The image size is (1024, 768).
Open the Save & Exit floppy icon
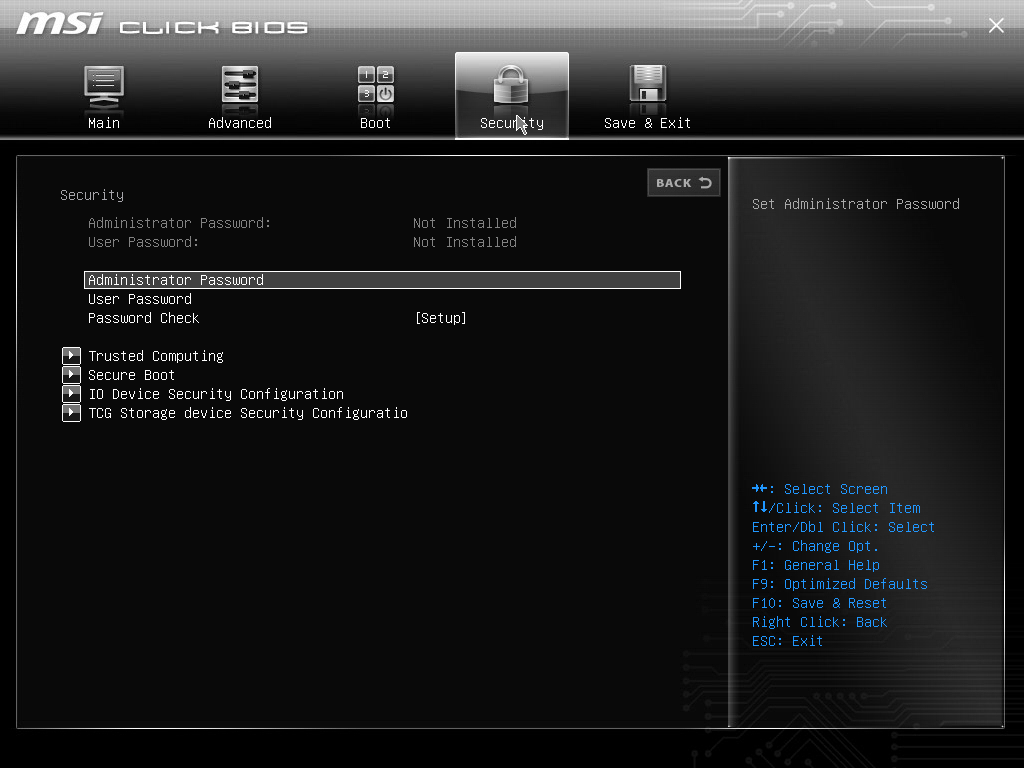pyautogui.click(x=647, y=85)
